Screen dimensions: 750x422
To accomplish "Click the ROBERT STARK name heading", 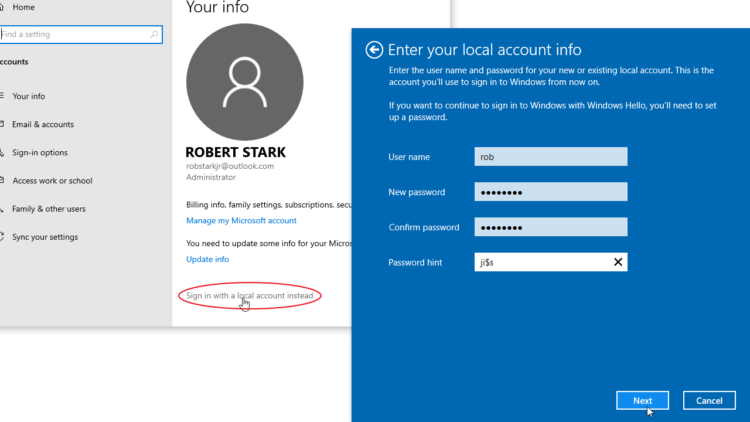I will coord(236,152).
